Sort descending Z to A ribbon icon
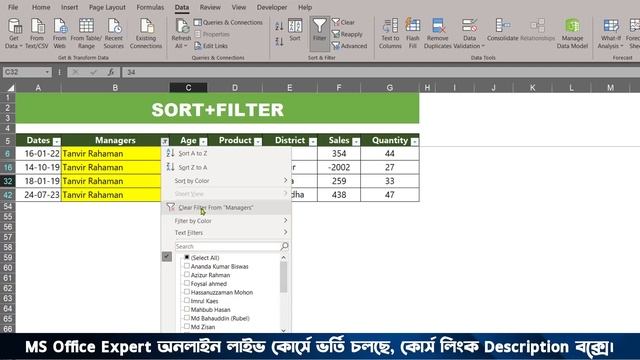This screenshot has height=360, width=640. (x=279, y=41)
